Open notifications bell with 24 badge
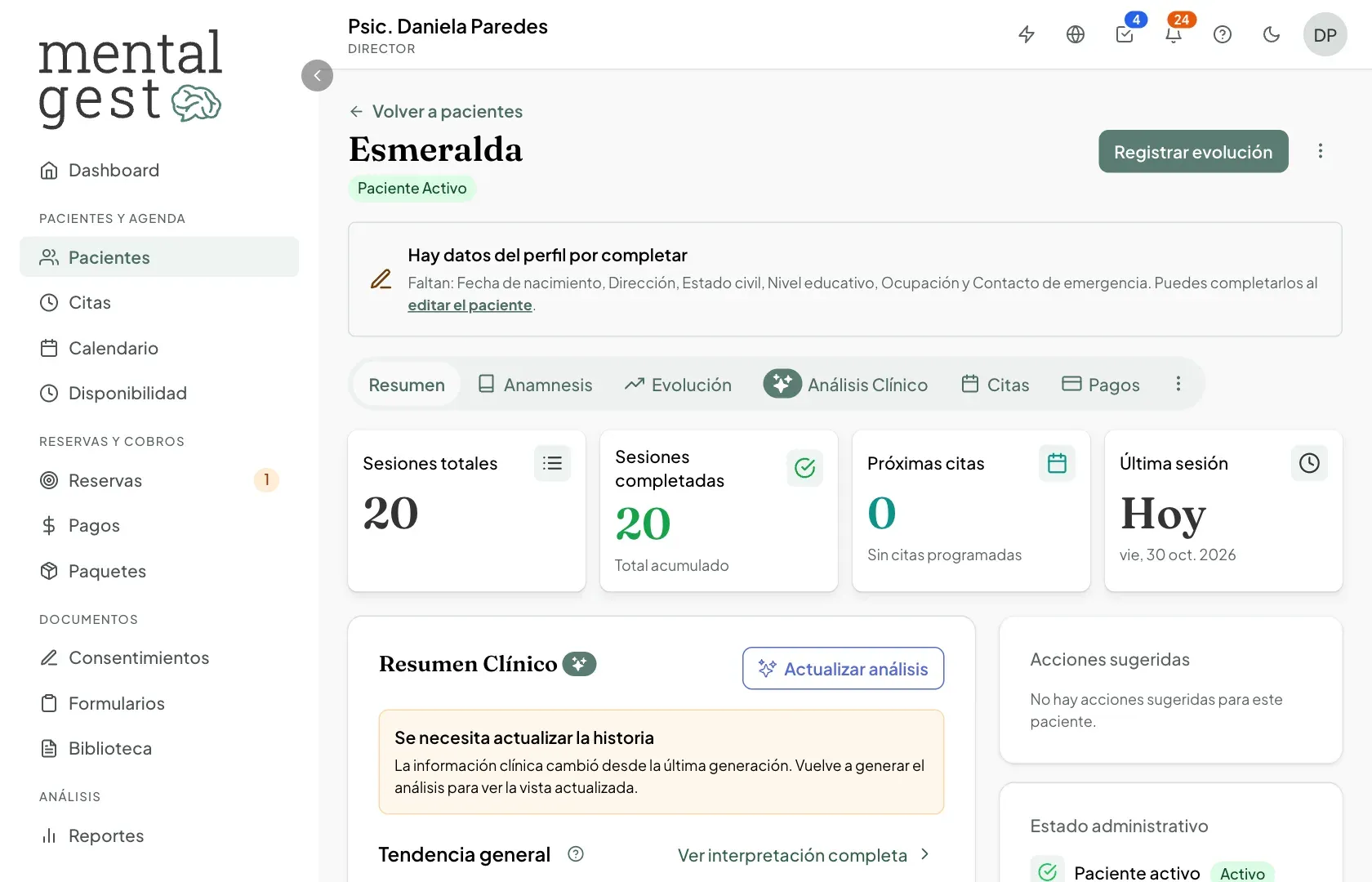The height and width of the screenshot is (882, 1372). 1174,34
